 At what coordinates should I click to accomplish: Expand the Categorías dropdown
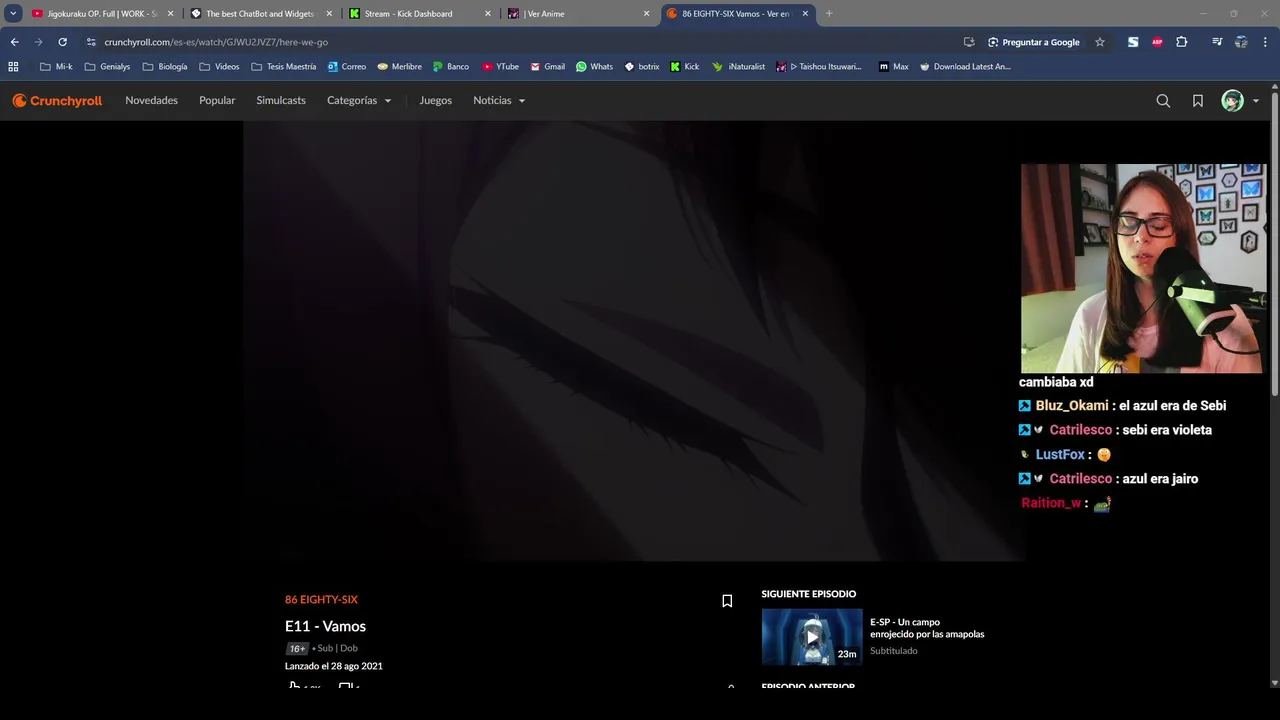click(359, 100)
